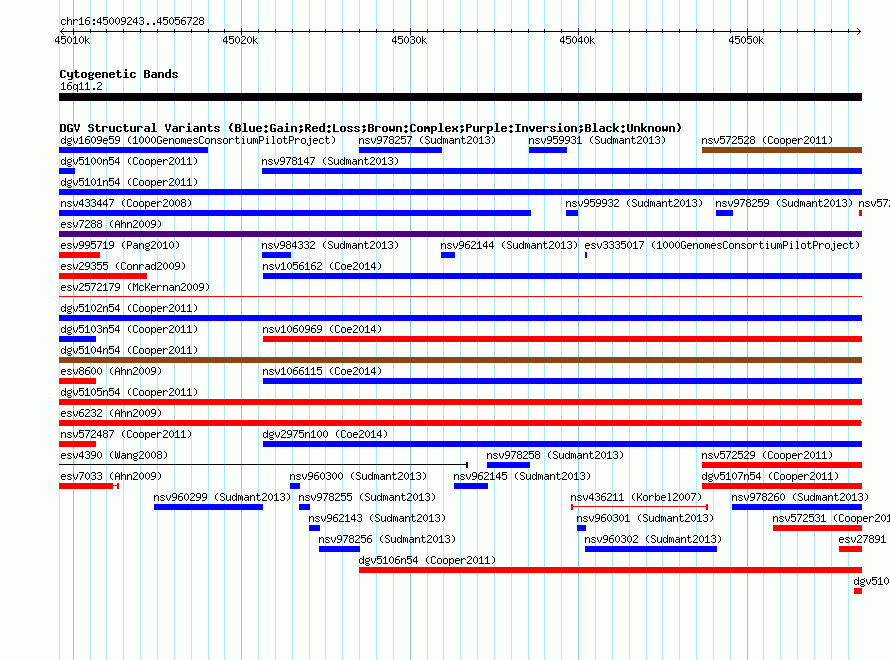The width and height of the screenshot is (890, 660).
Task: Click the 45040k ruler position
Action: tap(577, 40)
